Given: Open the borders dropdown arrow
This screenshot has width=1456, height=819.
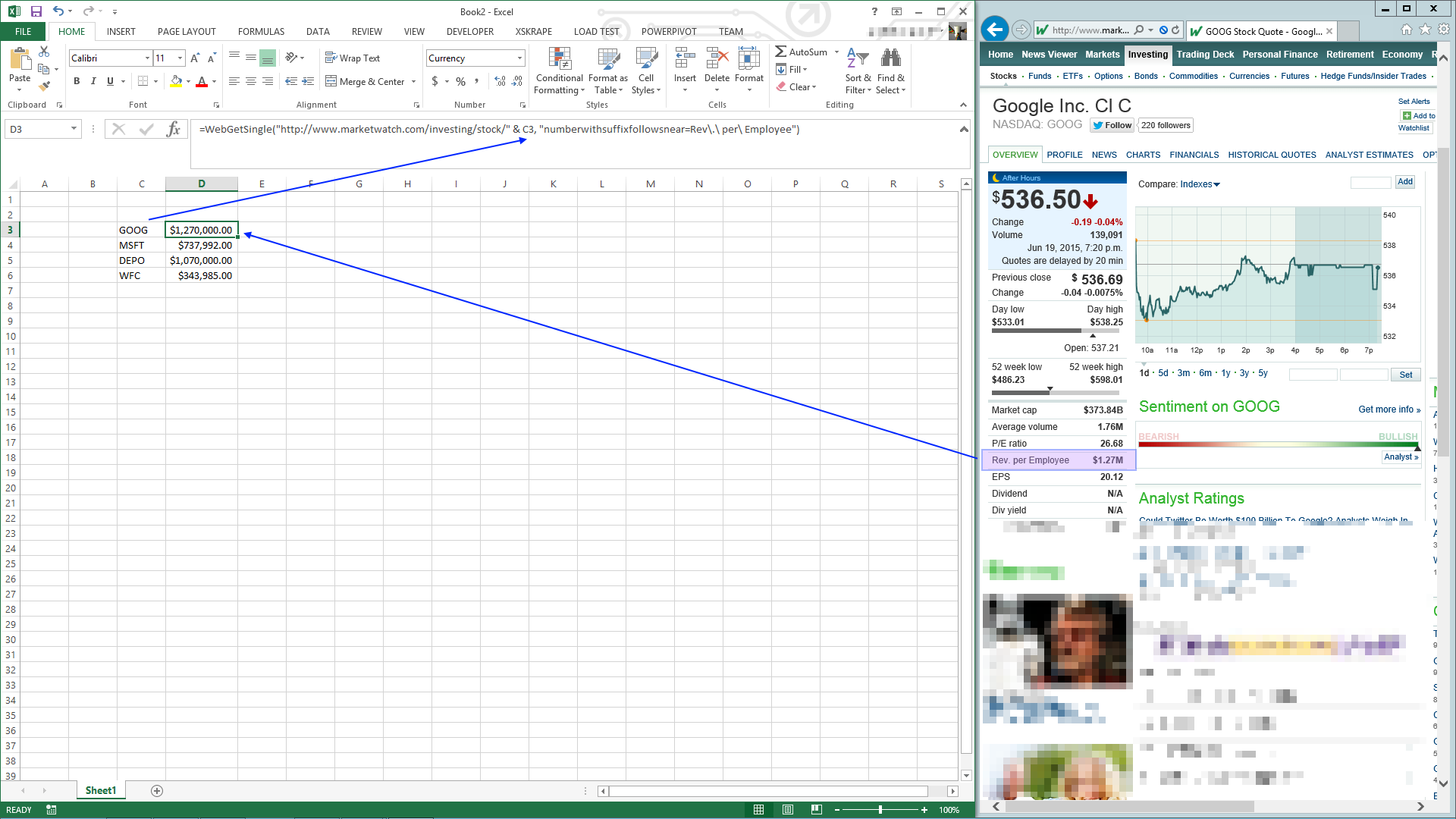Looking at the screenshot, I should coord(155,81).
